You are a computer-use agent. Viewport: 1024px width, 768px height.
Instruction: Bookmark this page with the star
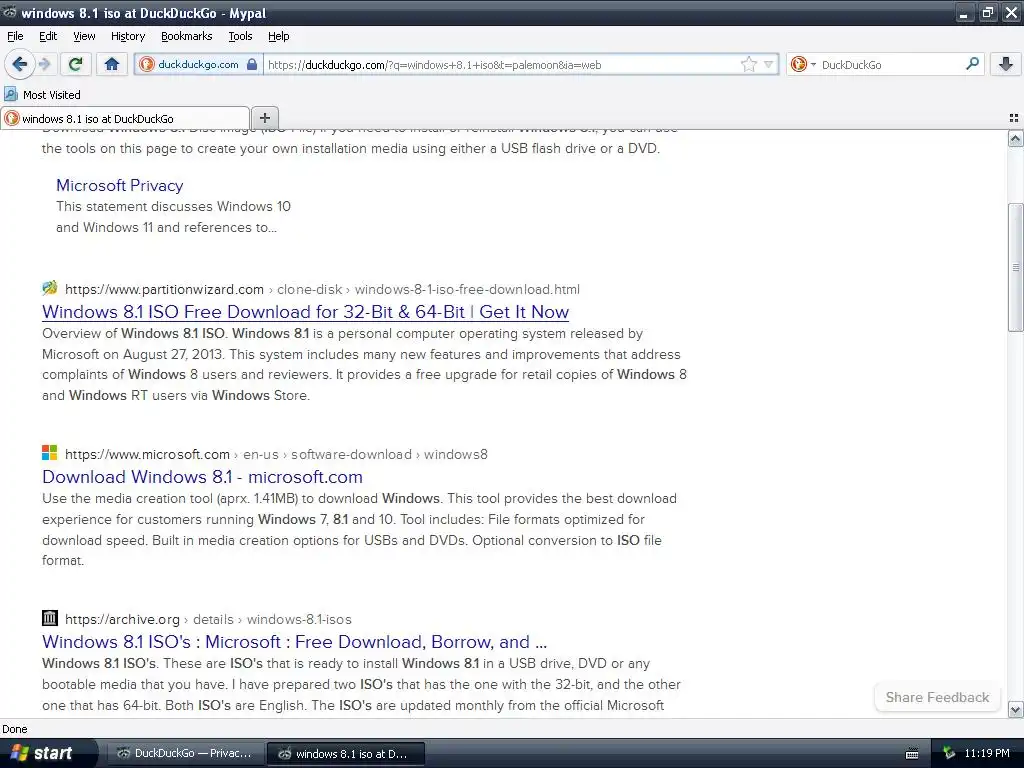748,64
